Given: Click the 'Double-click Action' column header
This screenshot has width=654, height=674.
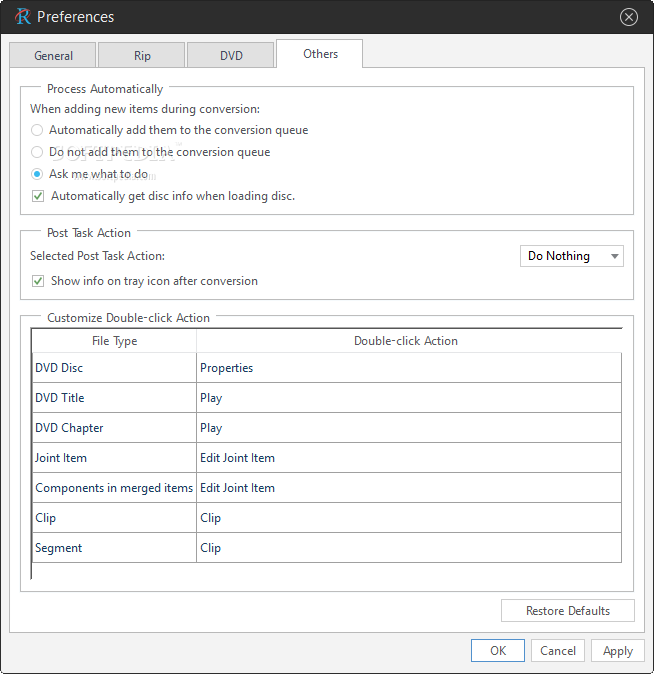Looking at the screenshot, I should 406,341.
